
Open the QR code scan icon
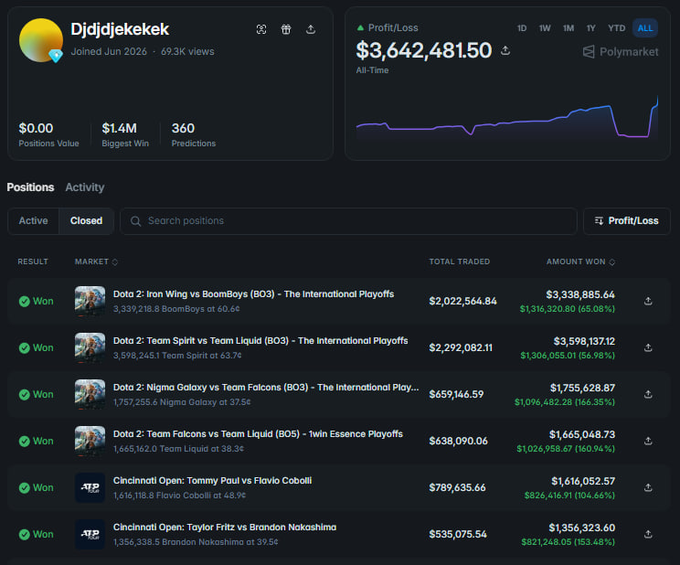(261, 29)
